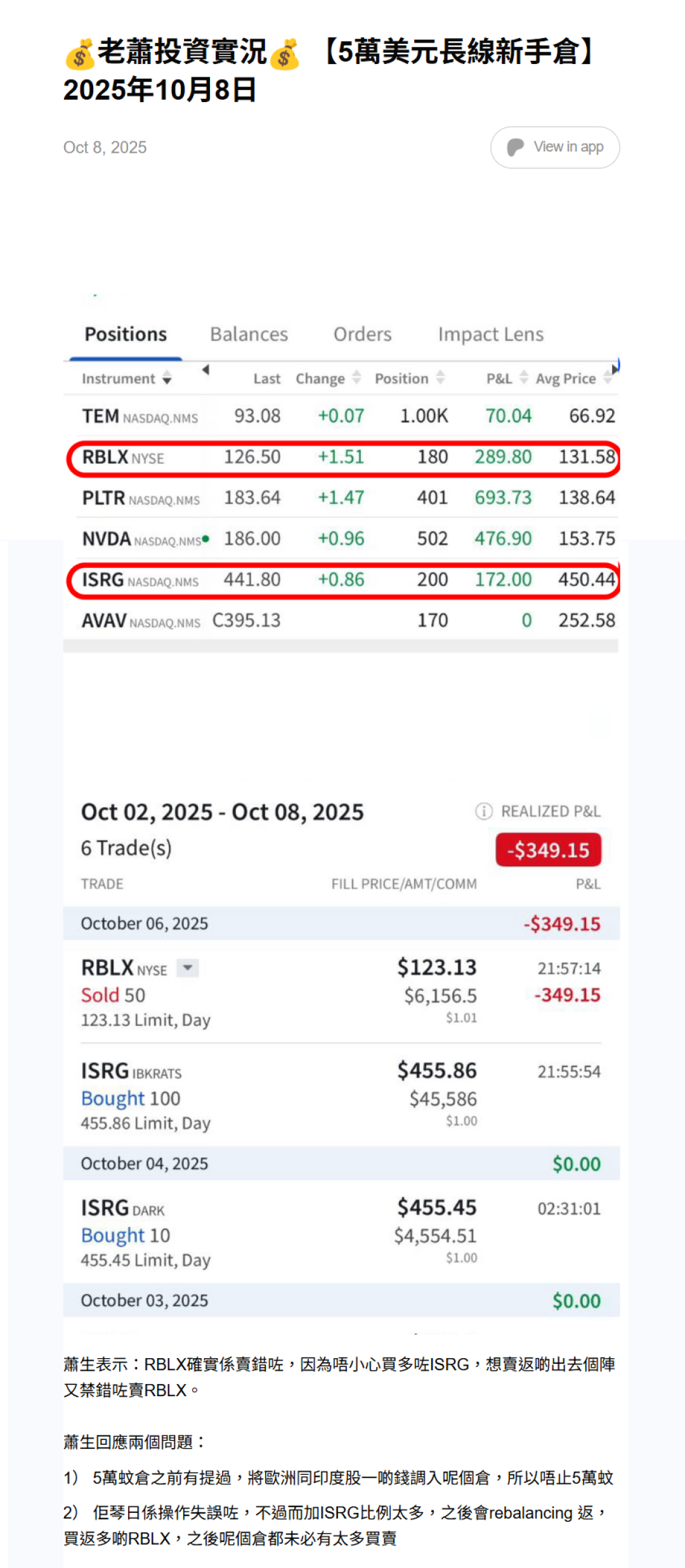The height and width of the screenshot is (1568, 685).
Task: Sort by Change column arrows icon
Action: 356,378
